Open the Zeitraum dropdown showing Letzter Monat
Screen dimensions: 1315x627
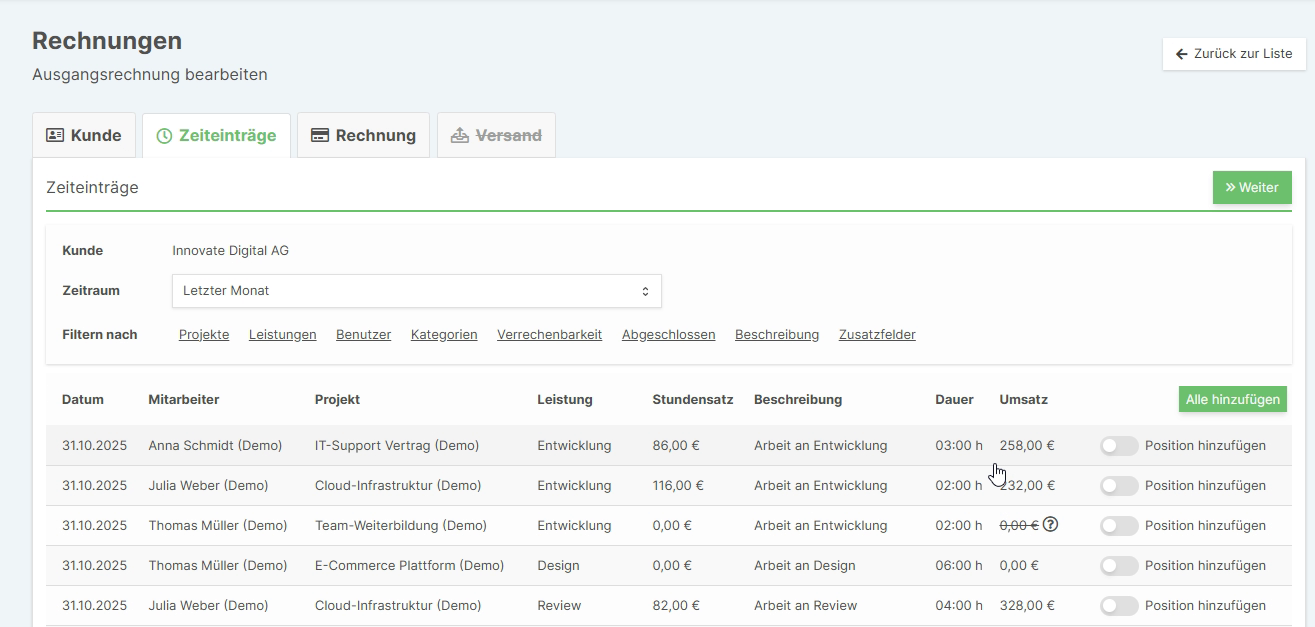pyautogui.click(x=416, y=291)
